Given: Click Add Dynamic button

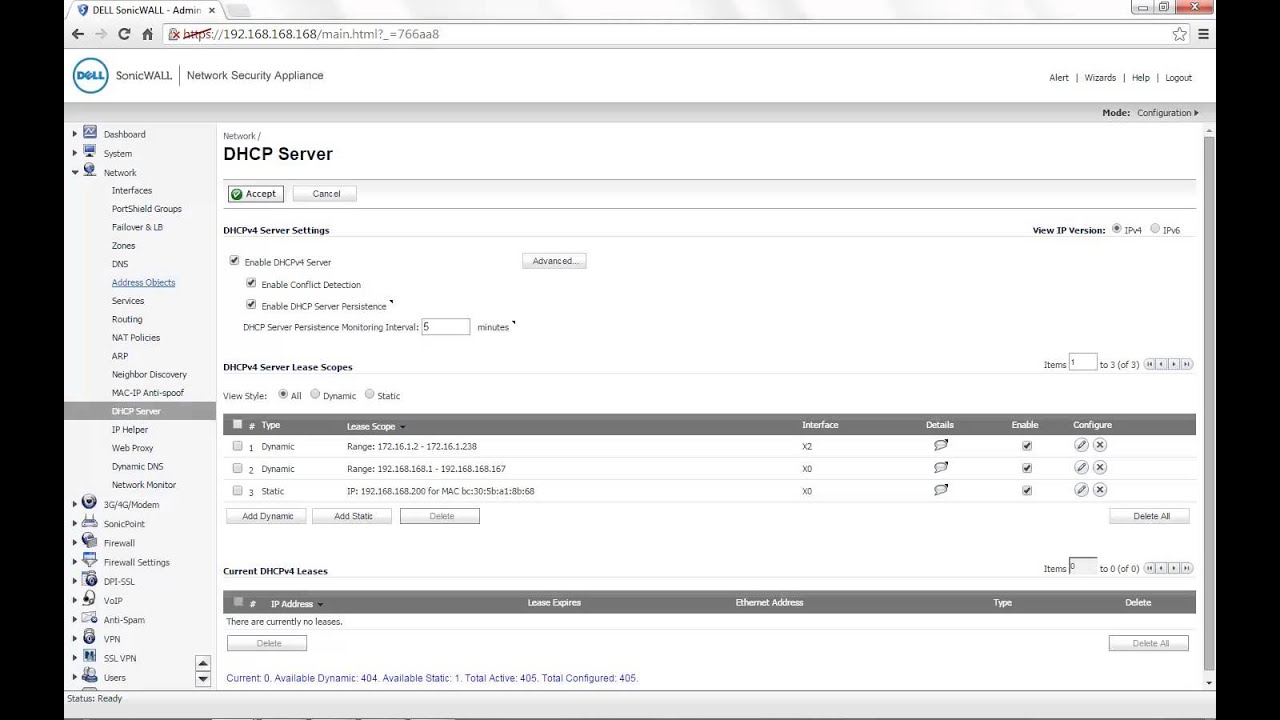Looking at the screenshot, I should tap(267, 516).
